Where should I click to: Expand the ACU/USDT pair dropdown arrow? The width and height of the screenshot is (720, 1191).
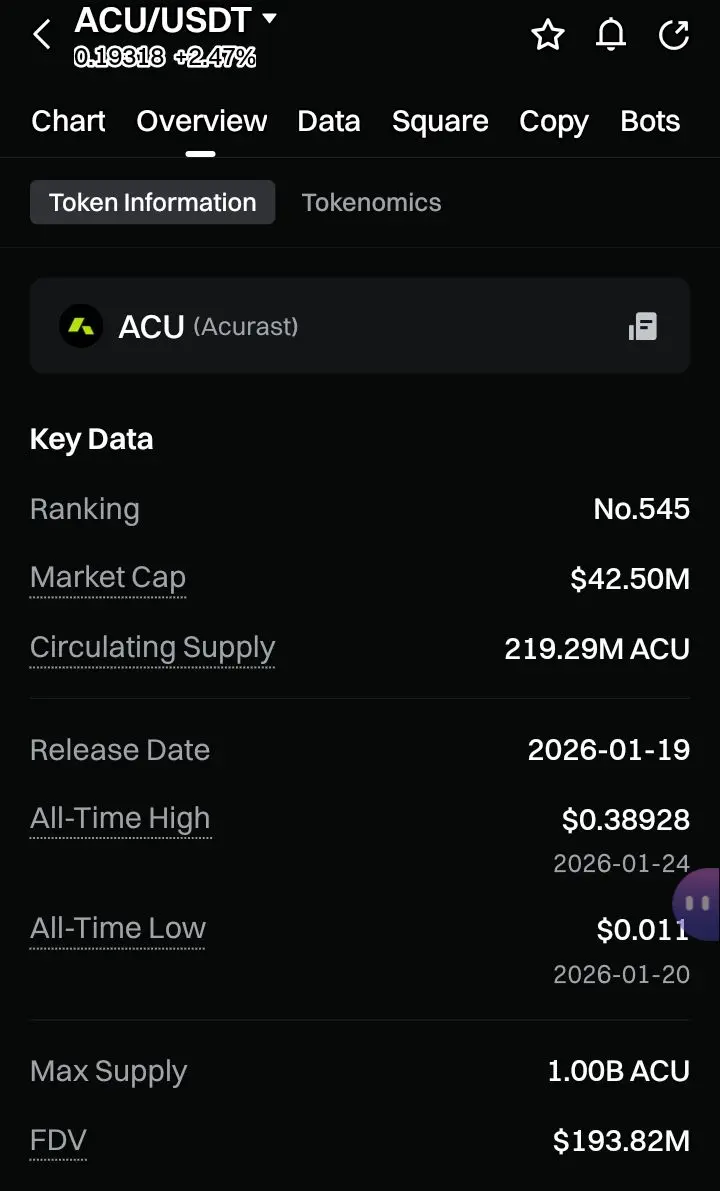[x=269, y=17]
